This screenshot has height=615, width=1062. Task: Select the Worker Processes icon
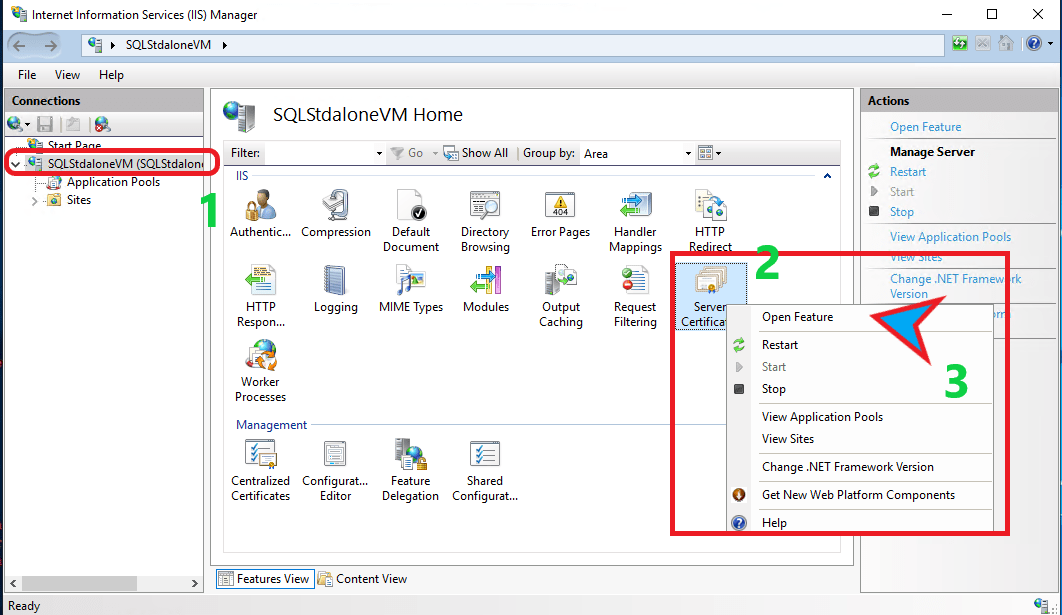[261, 355]
